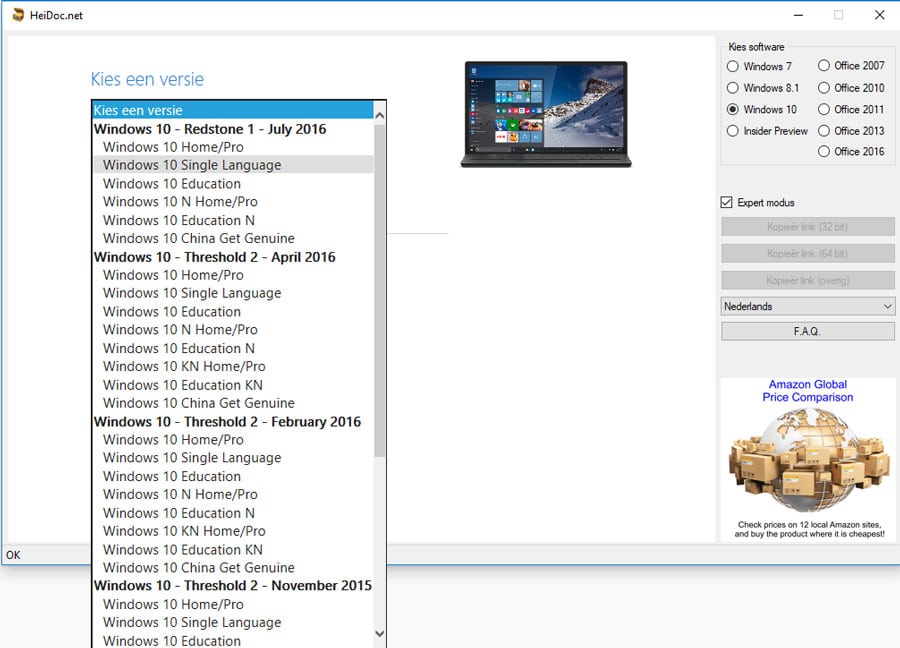
Task: Select the Office 2016 radio button
Action: pyautogui.click(x=824, y=152)
